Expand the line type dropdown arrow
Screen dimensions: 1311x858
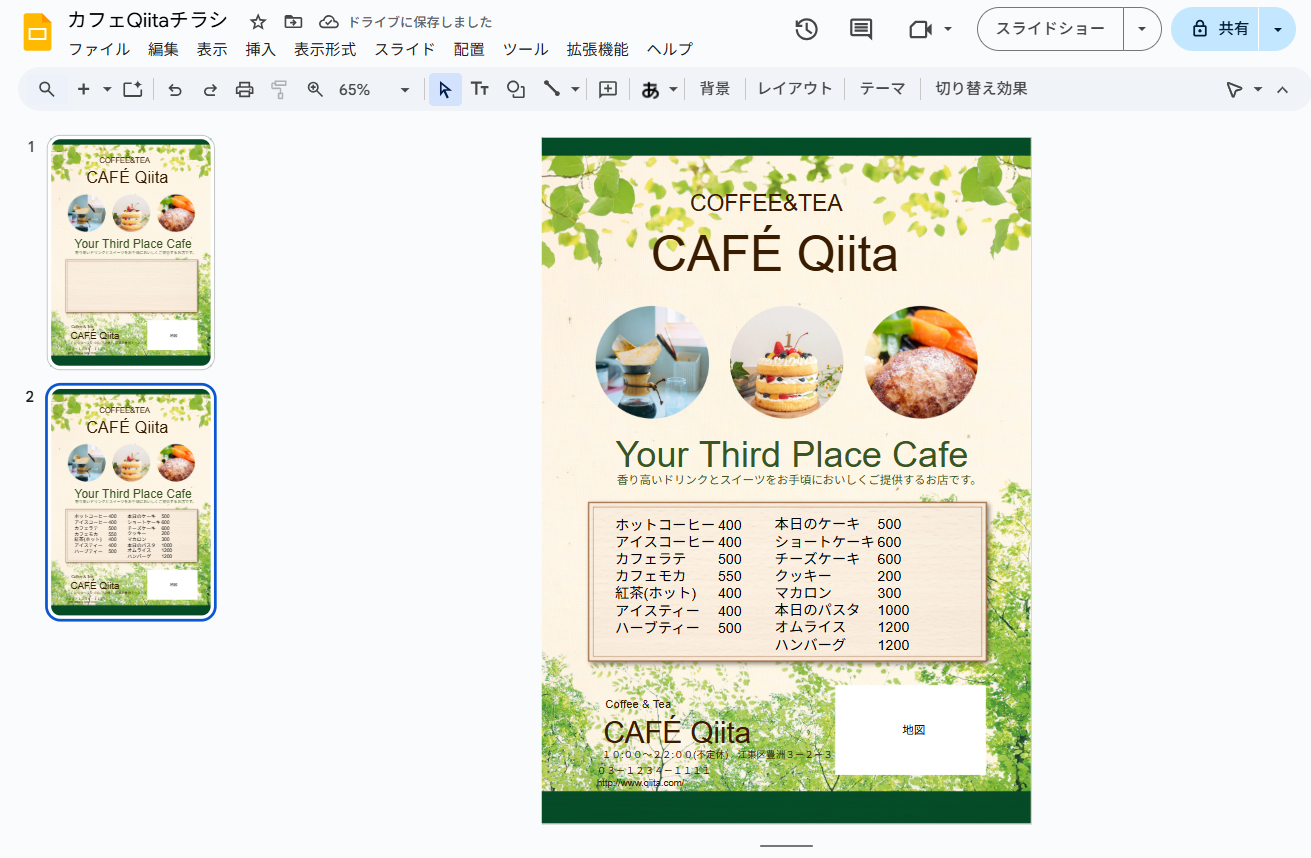pyautogui.click(x=575, y=89)
